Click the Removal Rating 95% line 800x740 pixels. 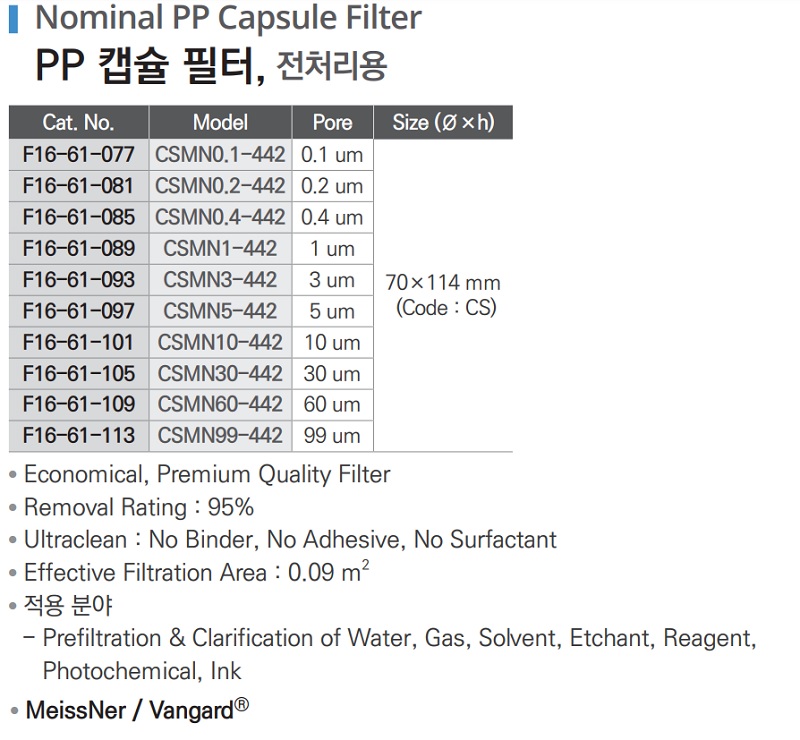[139, 507]
